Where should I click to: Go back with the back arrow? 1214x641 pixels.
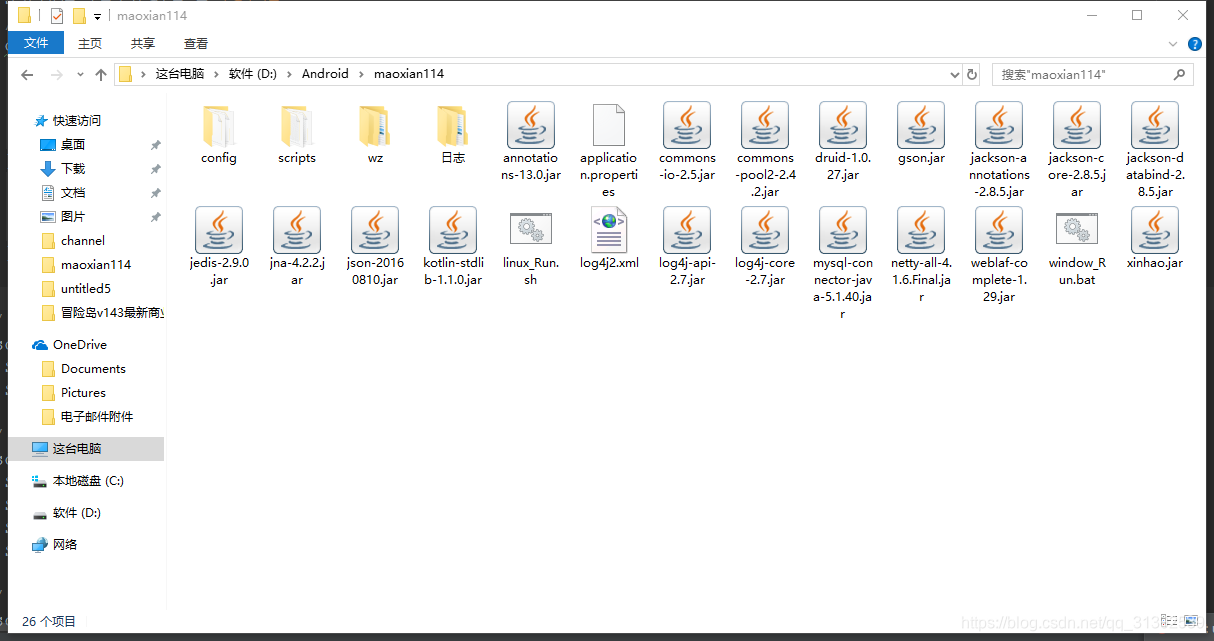[27, 74]
